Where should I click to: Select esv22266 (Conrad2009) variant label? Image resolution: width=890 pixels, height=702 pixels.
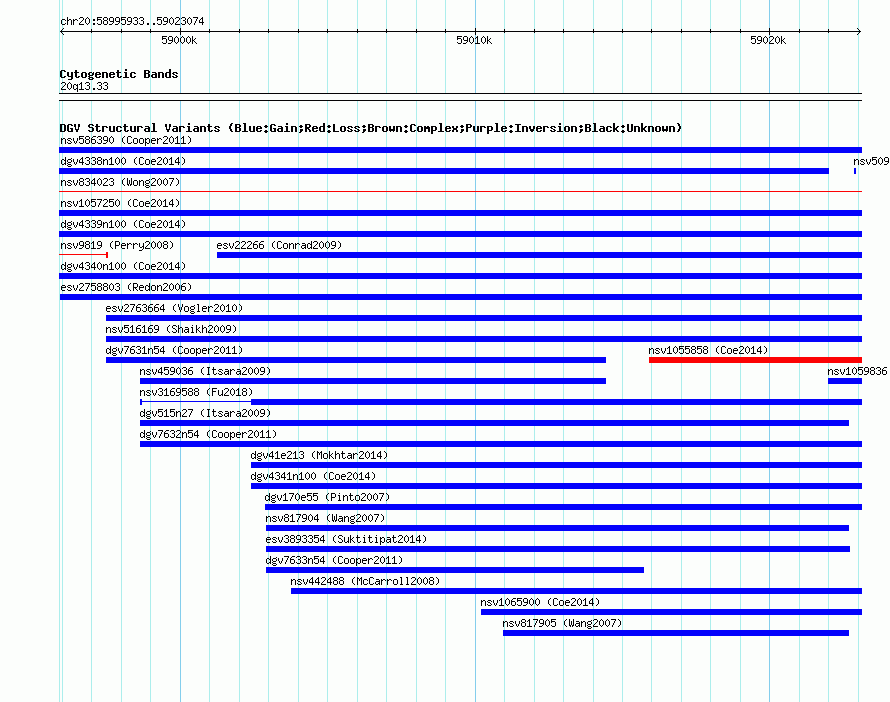click(279, 245)
